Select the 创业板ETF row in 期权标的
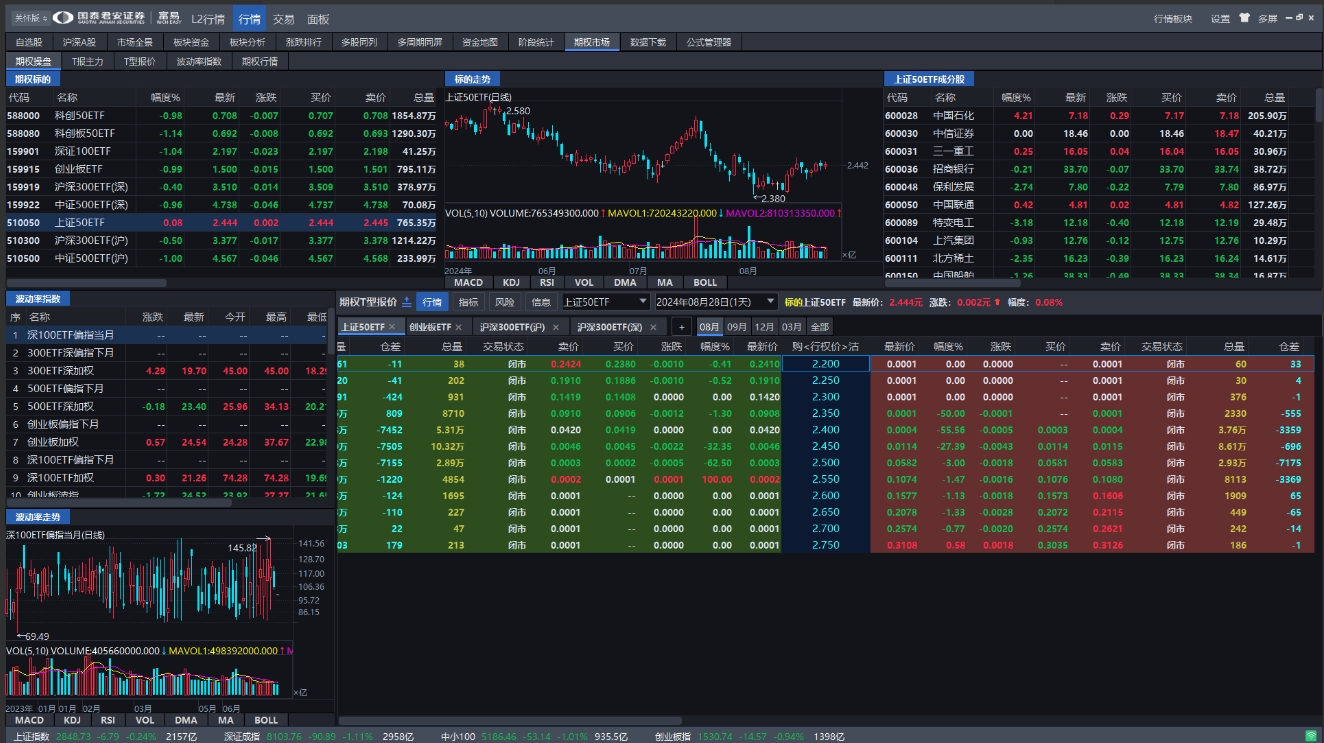The height and width of the screenshot is (743, 1324). [x=222, y=169]
